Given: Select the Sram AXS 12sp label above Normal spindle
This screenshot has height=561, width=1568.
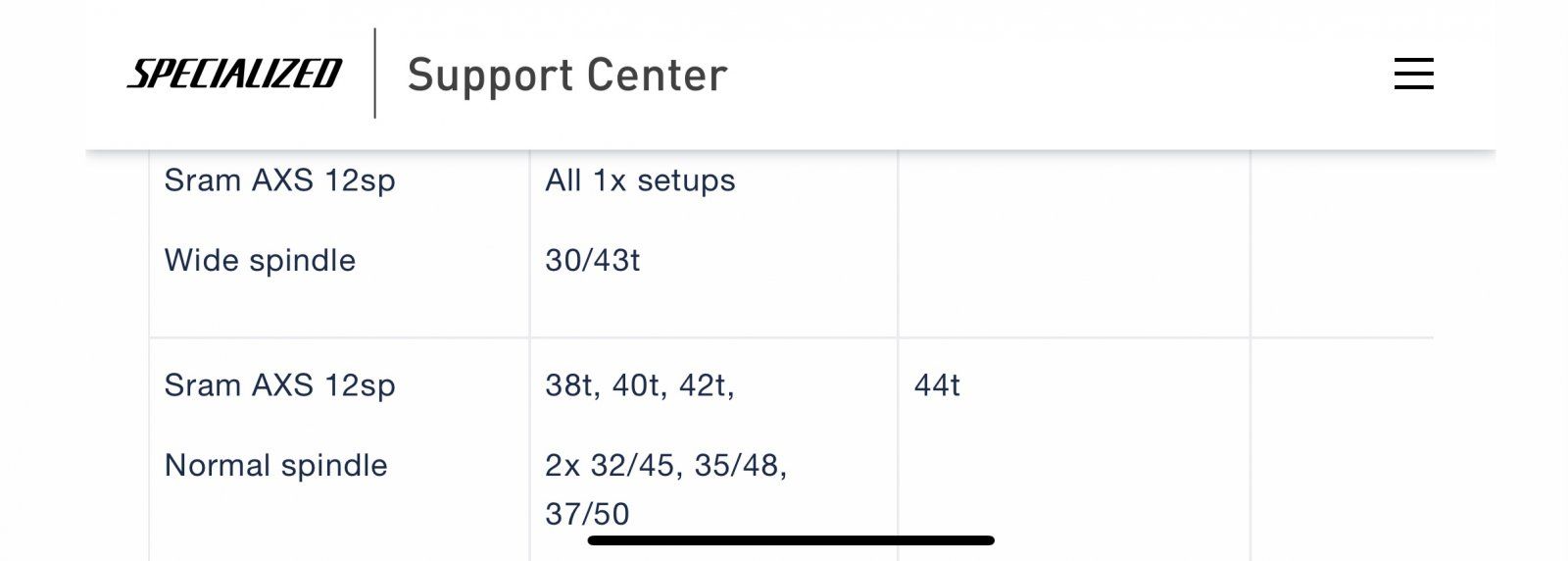Looking at the screenshot, I should (x=279, y=385).
